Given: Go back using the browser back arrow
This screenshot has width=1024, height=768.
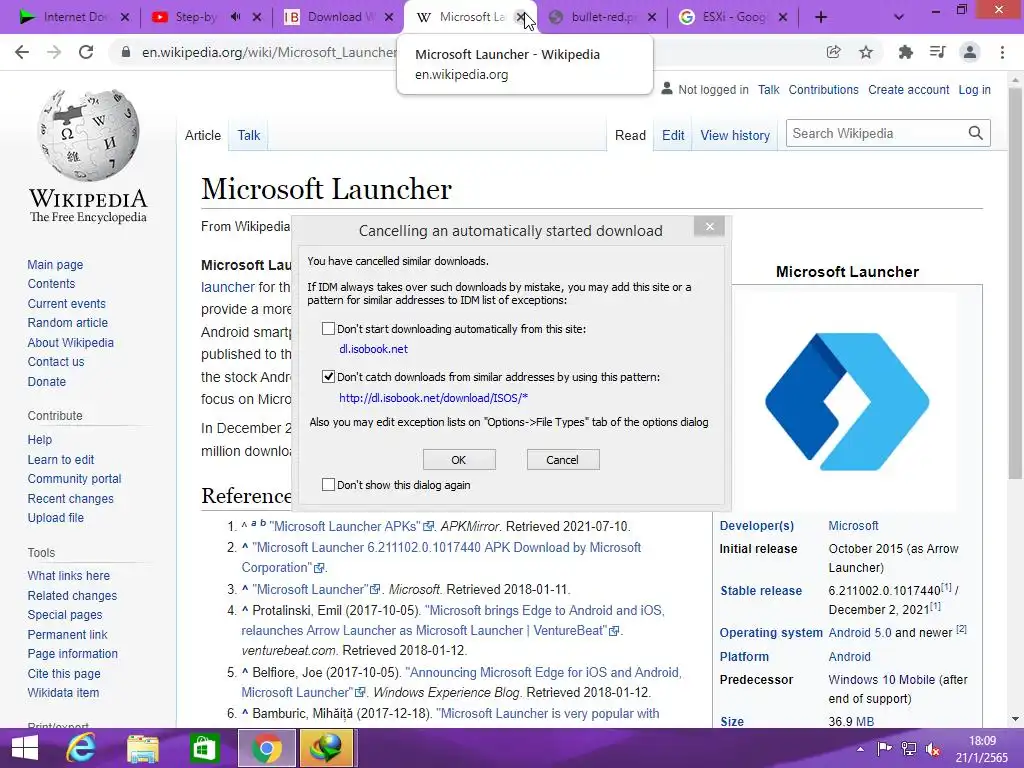Looking at the screenshot, I should pyautogui.click(x=22, y=52).
